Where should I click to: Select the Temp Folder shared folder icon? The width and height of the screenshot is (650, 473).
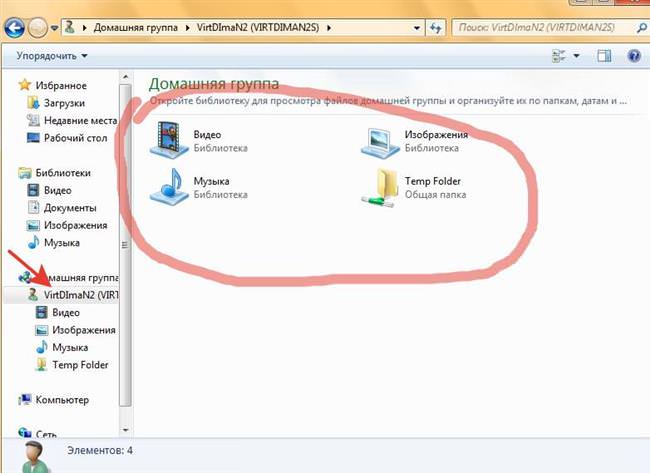coord(379,187)
